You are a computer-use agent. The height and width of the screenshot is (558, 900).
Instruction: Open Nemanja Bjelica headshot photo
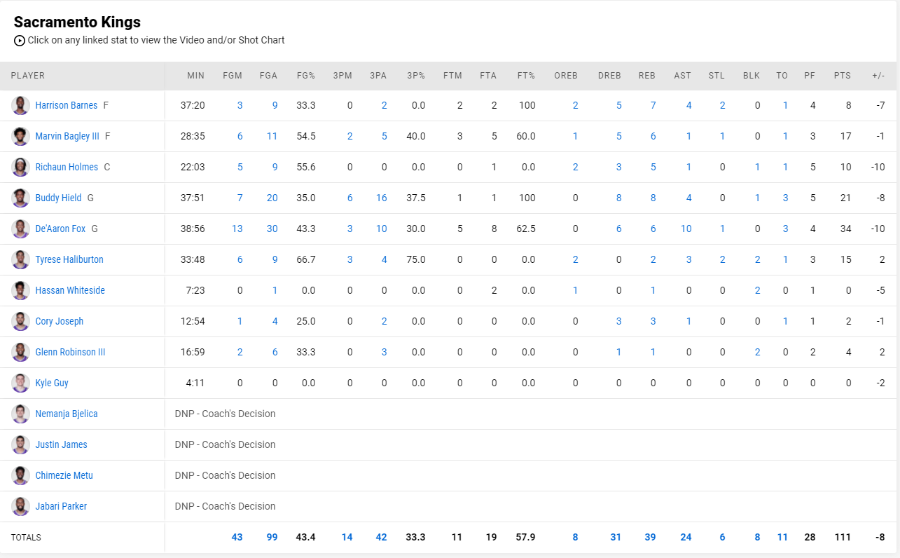click(21, 414)
